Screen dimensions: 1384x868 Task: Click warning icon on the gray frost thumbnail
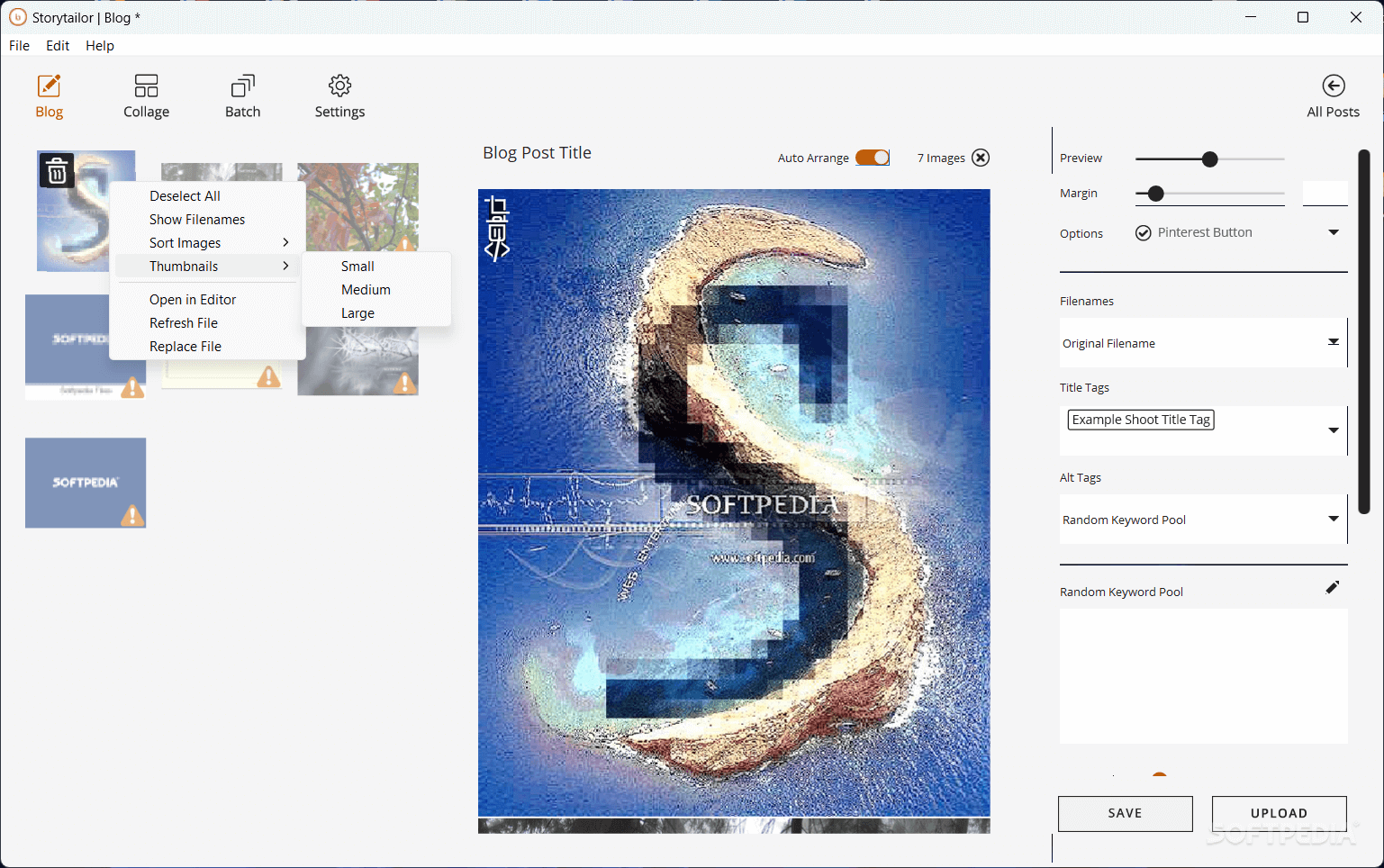tap(405, 383)
